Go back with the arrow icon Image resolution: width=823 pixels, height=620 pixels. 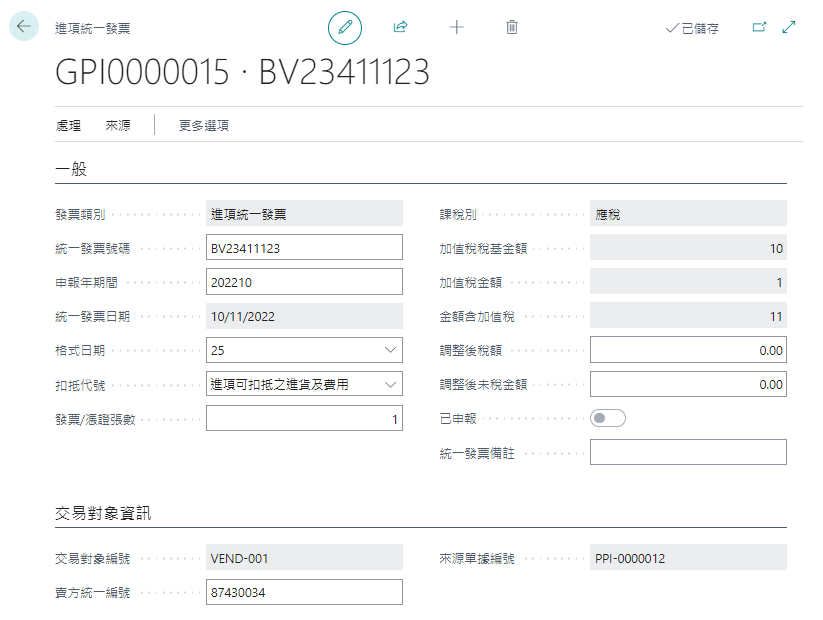[x=24, y=26]
